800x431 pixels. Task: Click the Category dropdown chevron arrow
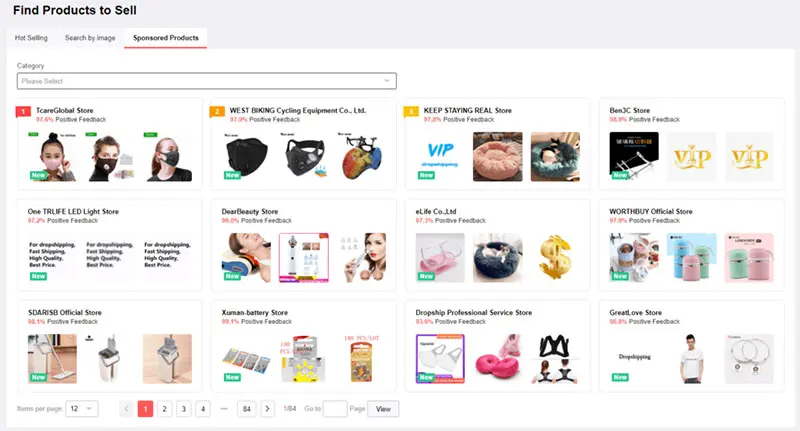[x=387, y=81]
